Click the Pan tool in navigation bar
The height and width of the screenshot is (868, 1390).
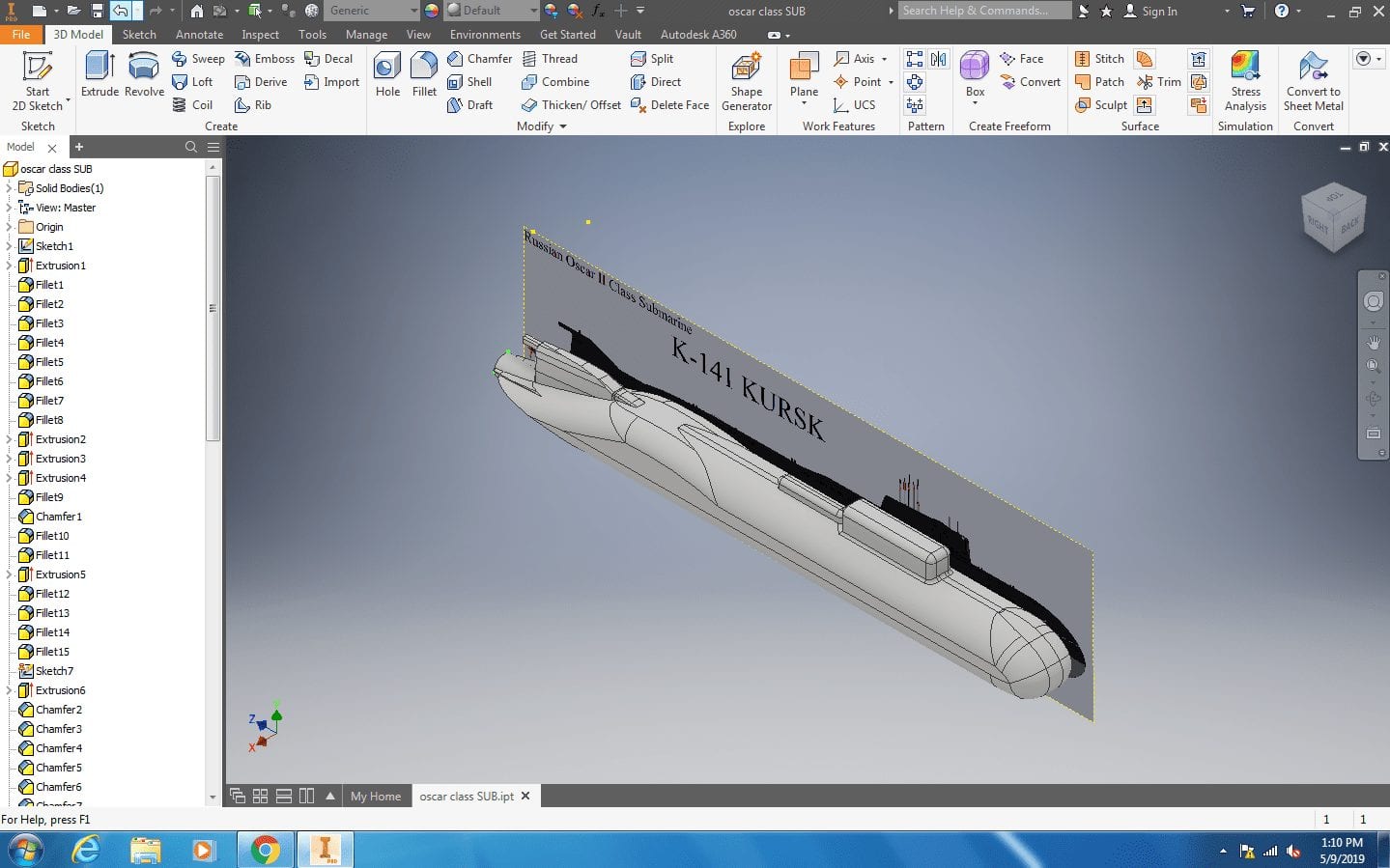[1374, 342]
